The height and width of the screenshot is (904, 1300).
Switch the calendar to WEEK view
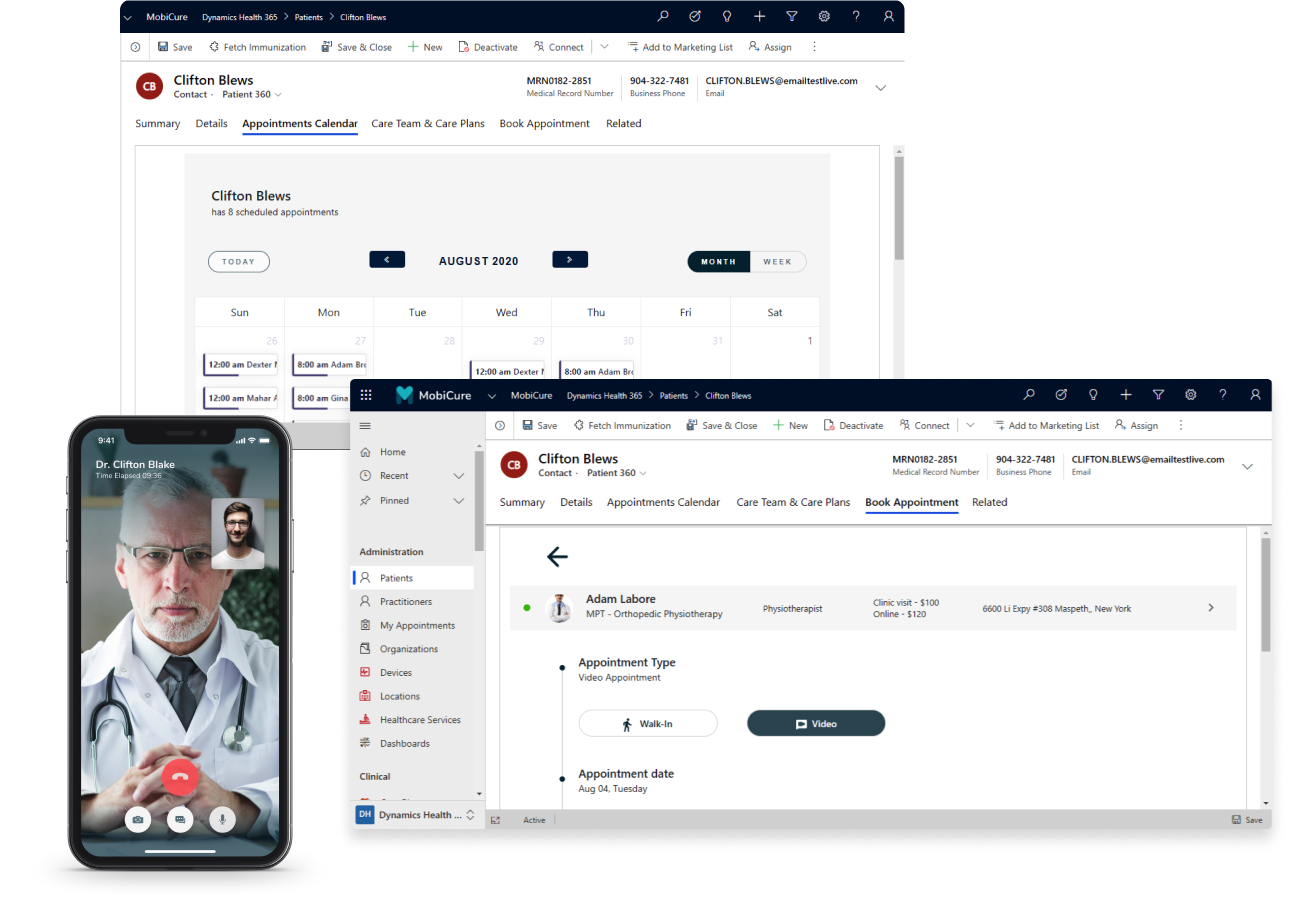point(777,262)
